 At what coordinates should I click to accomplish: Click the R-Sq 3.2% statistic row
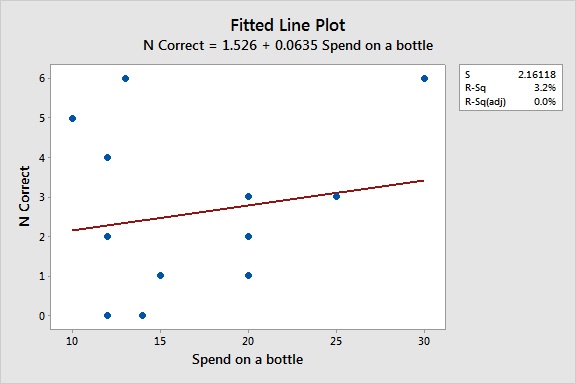(511, 88)
